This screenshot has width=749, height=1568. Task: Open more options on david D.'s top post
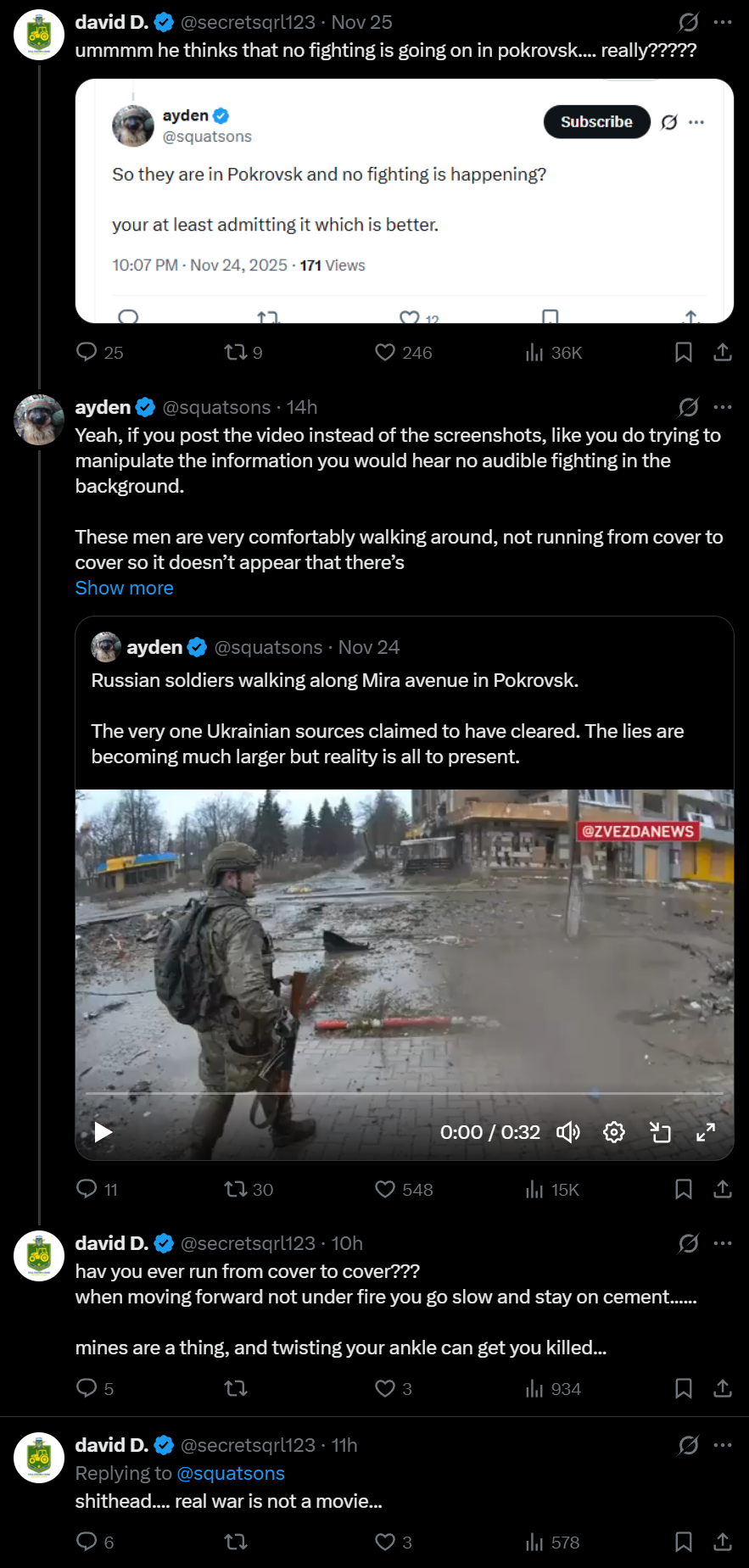coord(723,22)
